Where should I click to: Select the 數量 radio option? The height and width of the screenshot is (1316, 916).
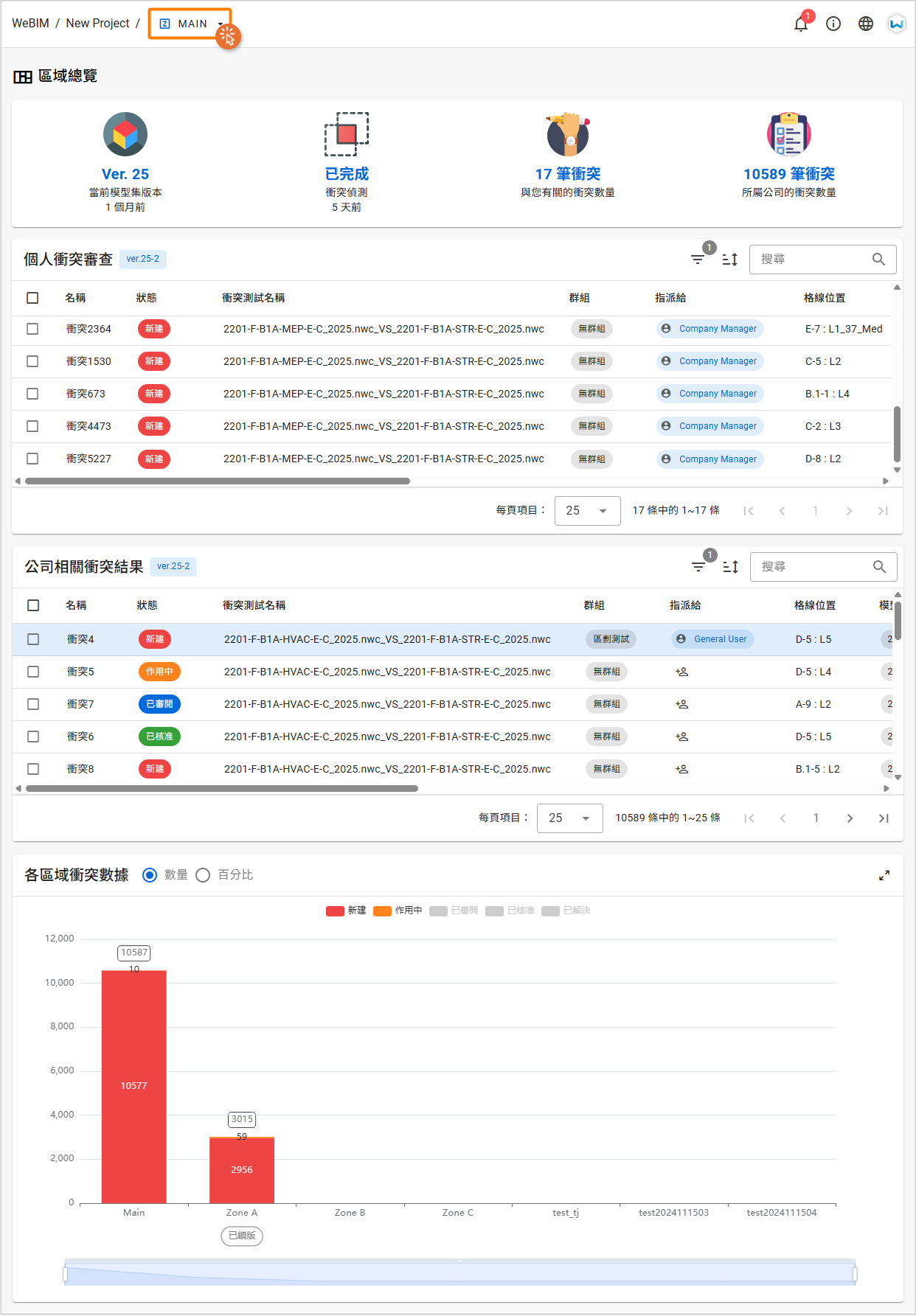tap(150, 875)
